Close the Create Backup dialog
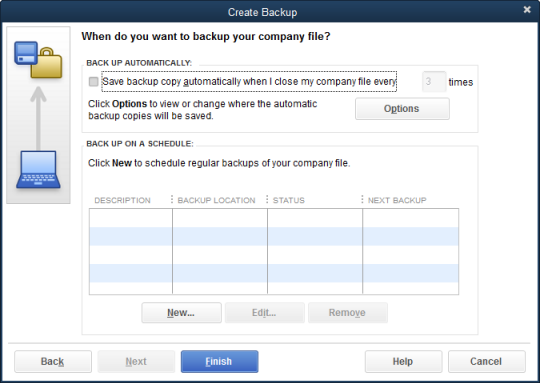Viewport: 540px width, 383px height. tap(527, 10)
